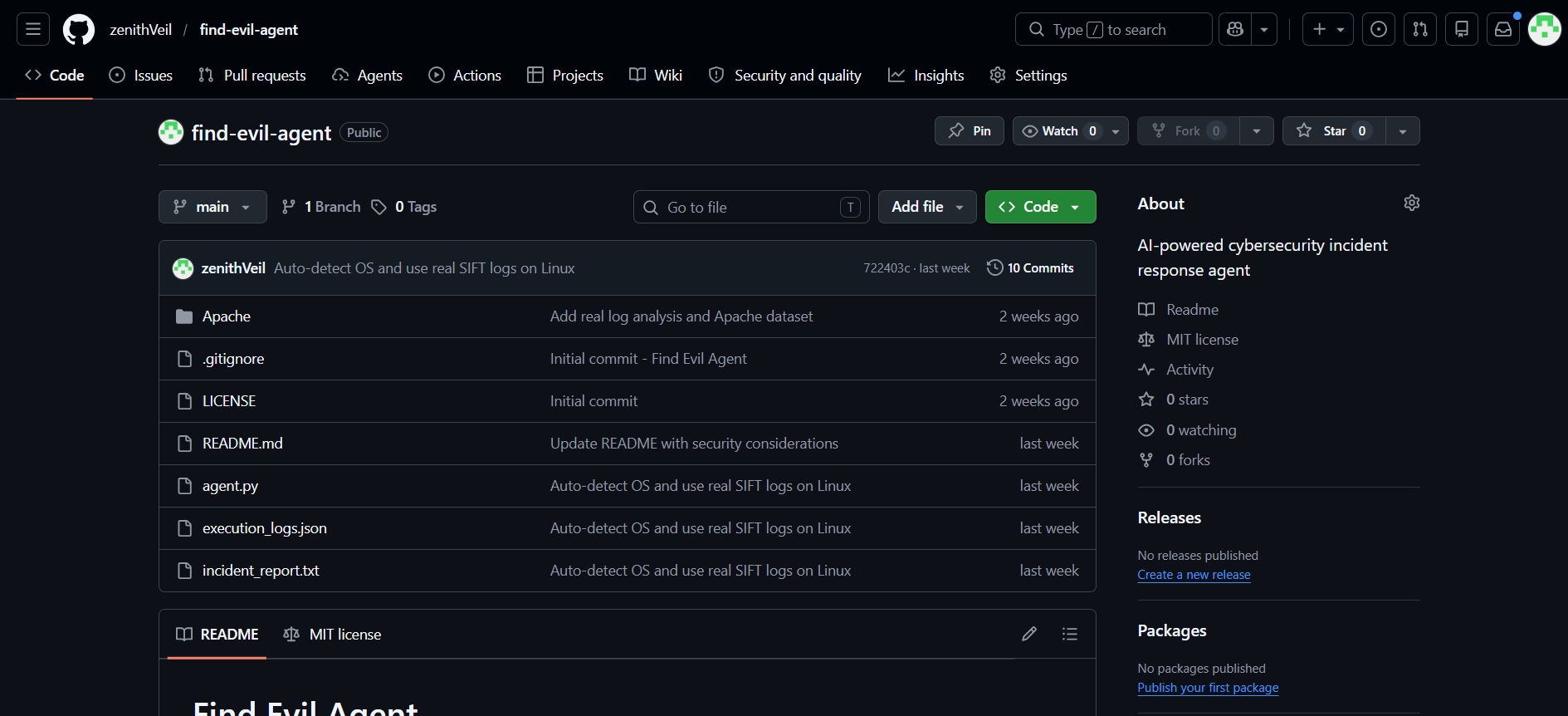View 10 Commits history

1030,268
